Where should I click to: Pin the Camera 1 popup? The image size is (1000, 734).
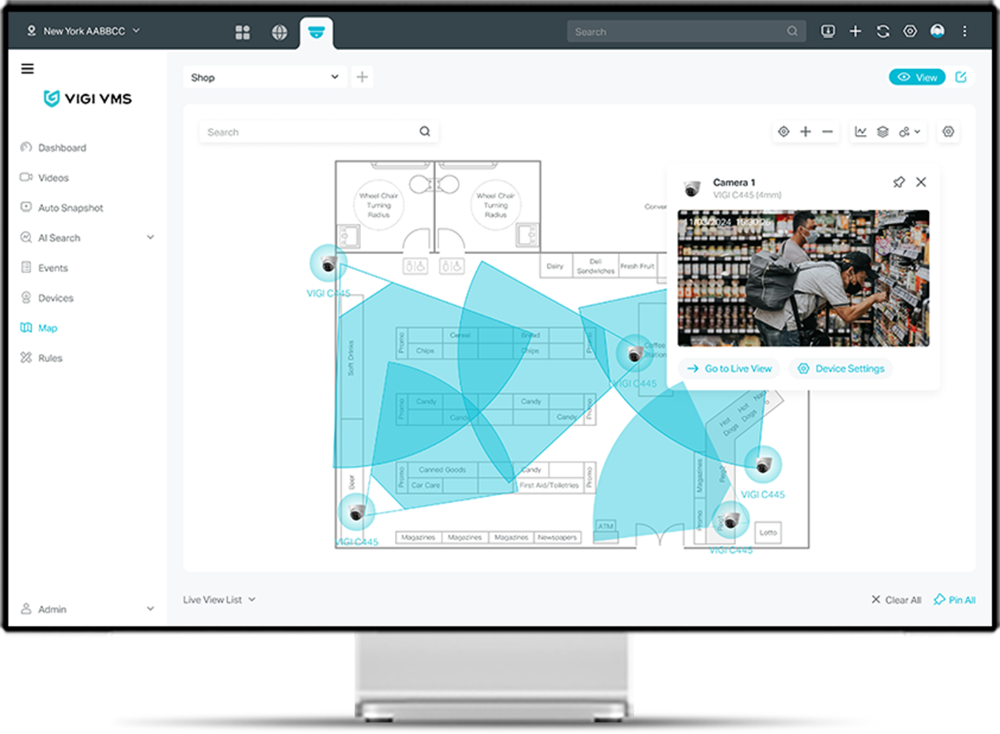(898, 182)
